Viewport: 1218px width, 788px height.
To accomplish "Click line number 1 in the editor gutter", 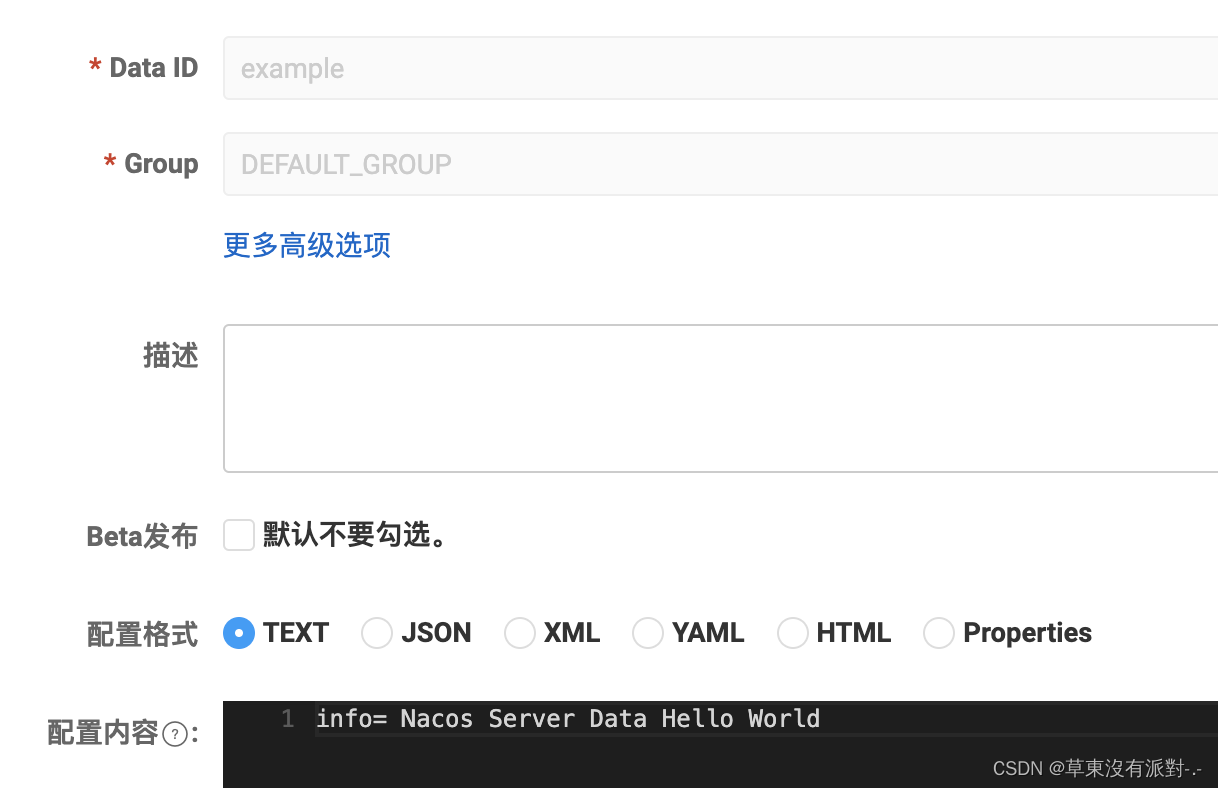I will pos(287,718).
